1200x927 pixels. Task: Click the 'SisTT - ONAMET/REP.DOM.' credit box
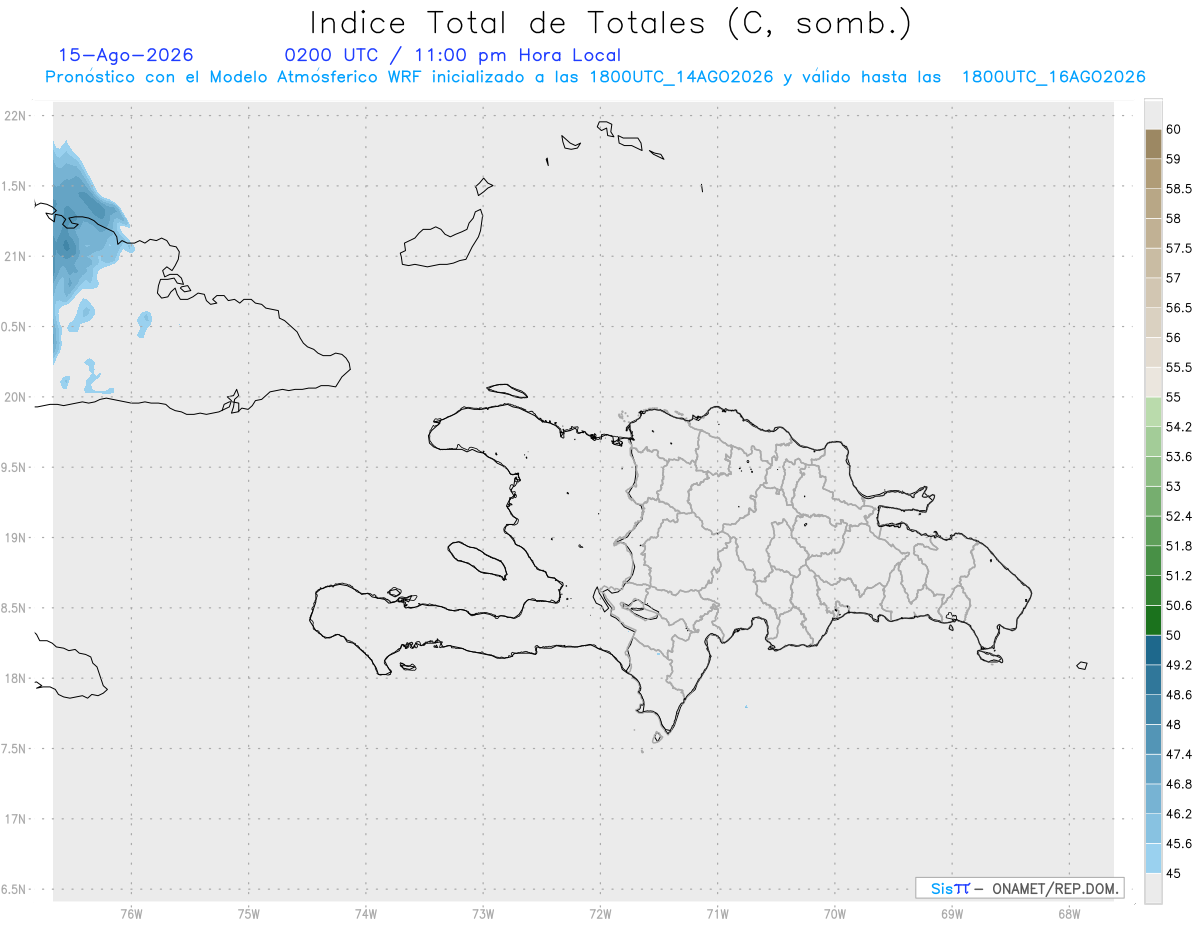pos(1019,888)
